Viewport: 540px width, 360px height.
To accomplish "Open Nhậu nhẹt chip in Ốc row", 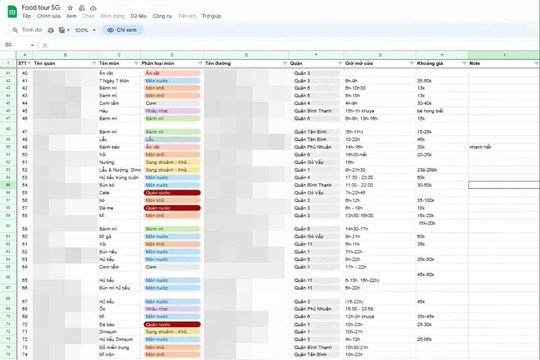I will point(172,309).
